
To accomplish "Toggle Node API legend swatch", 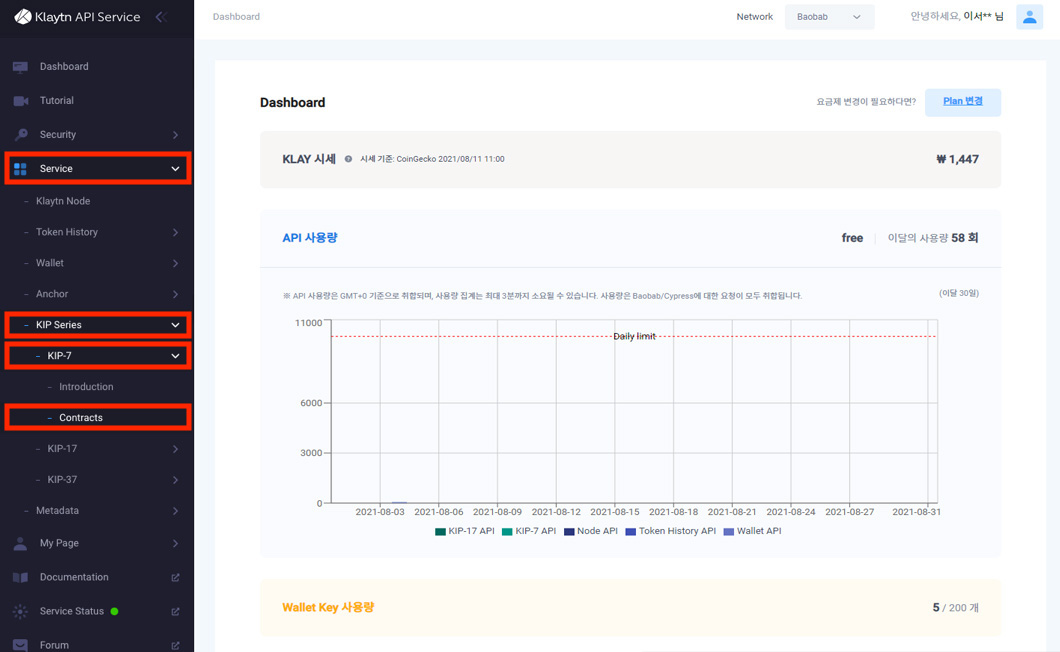I will [569, 532].
